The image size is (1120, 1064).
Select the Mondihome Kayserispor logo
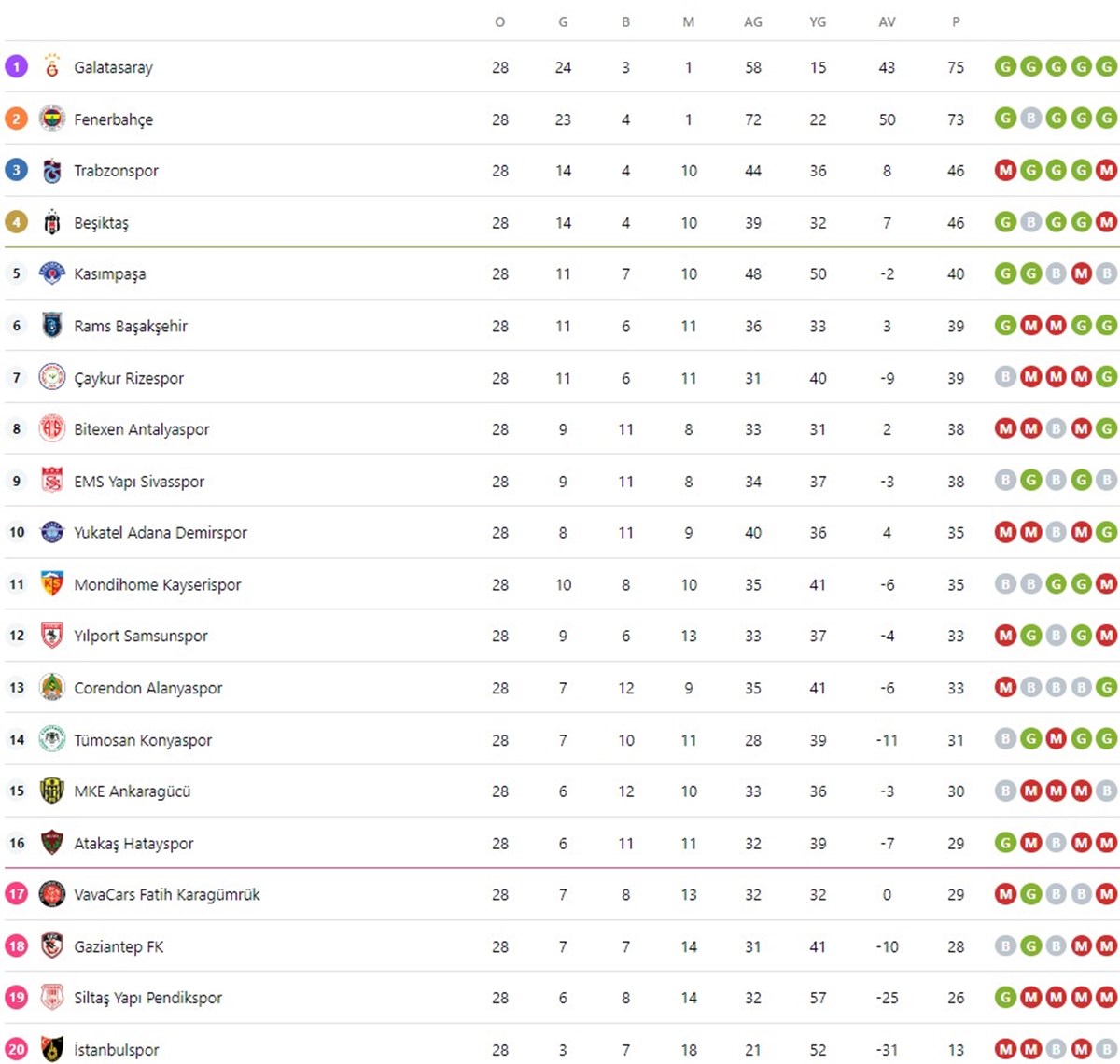[52, 584]
